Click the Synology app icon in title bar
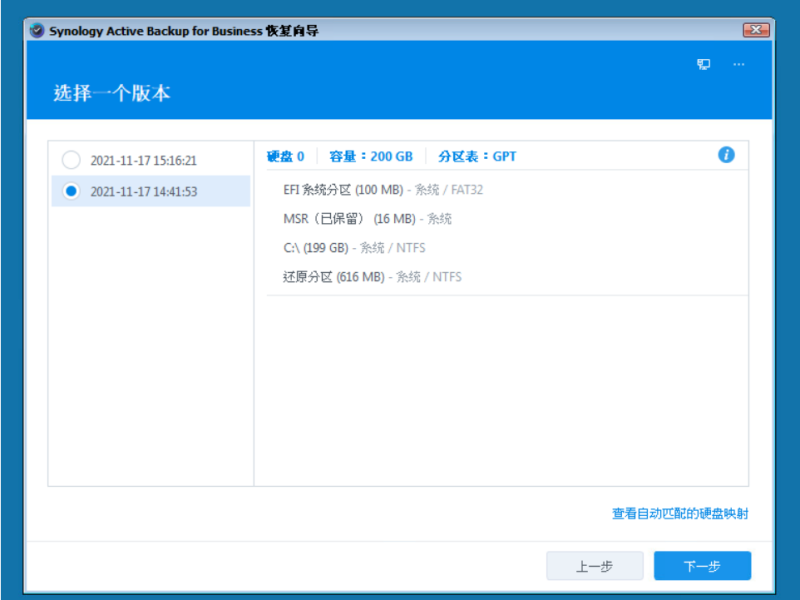800x600 pixels. click(x=37, y=31)
